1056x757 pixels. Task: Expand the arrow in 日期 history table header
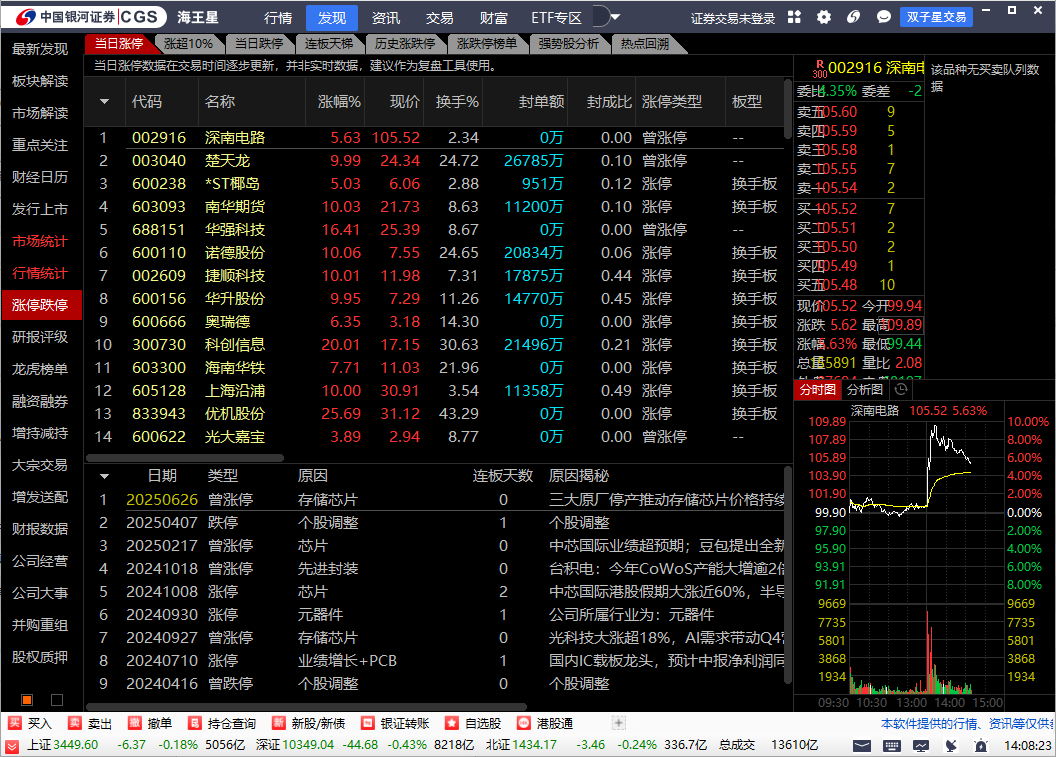pyautogui.click(x=104, y=476)
